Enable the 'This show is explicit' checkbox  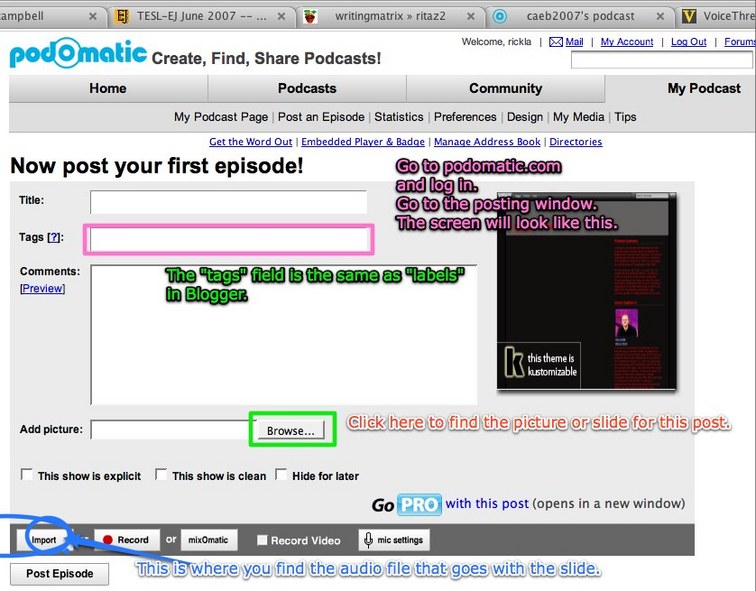pos(27,475)
